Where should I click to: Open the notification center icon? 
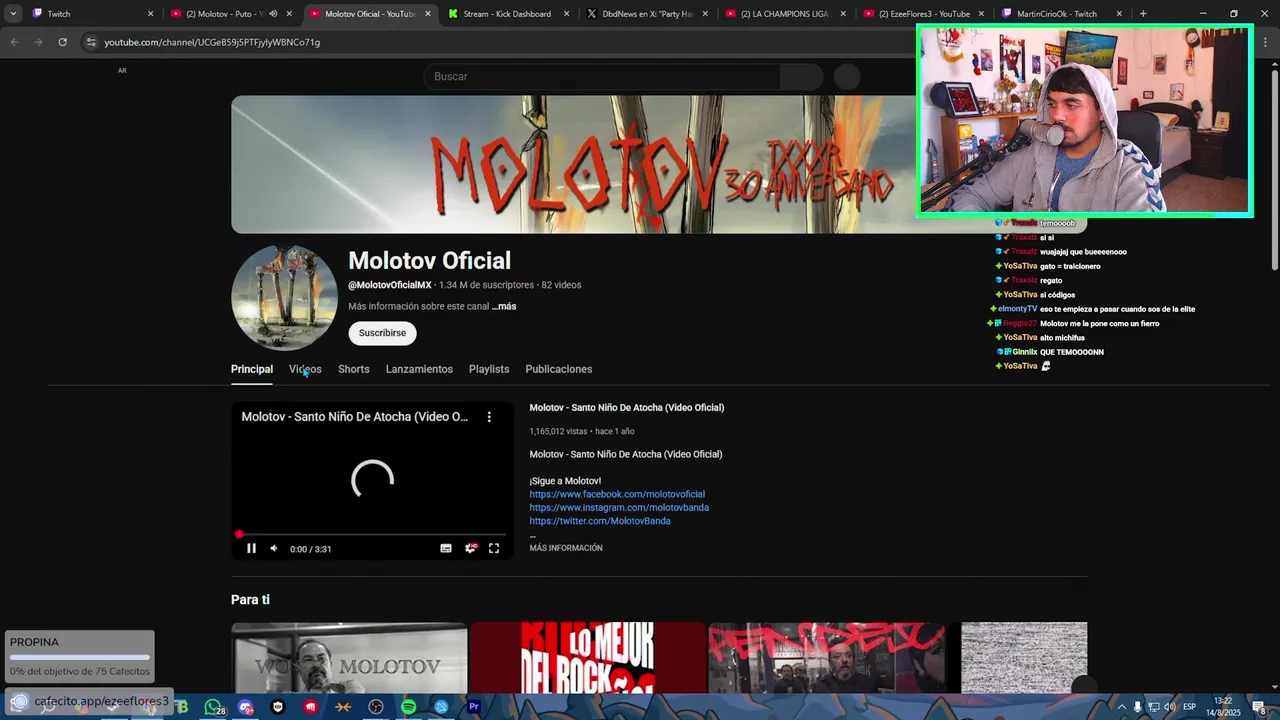point(1260,707)
